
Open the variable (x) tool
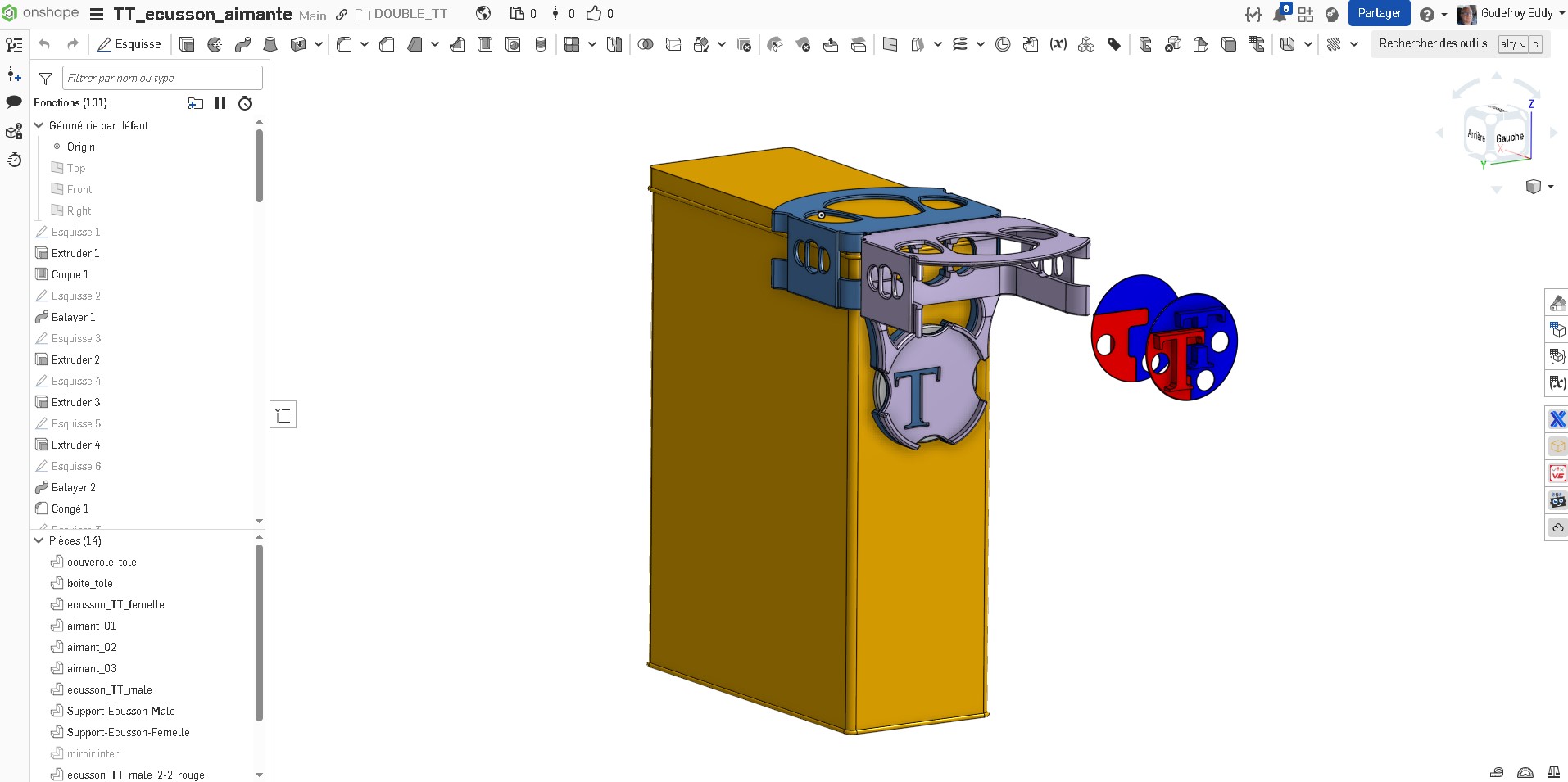point(1058,44)
